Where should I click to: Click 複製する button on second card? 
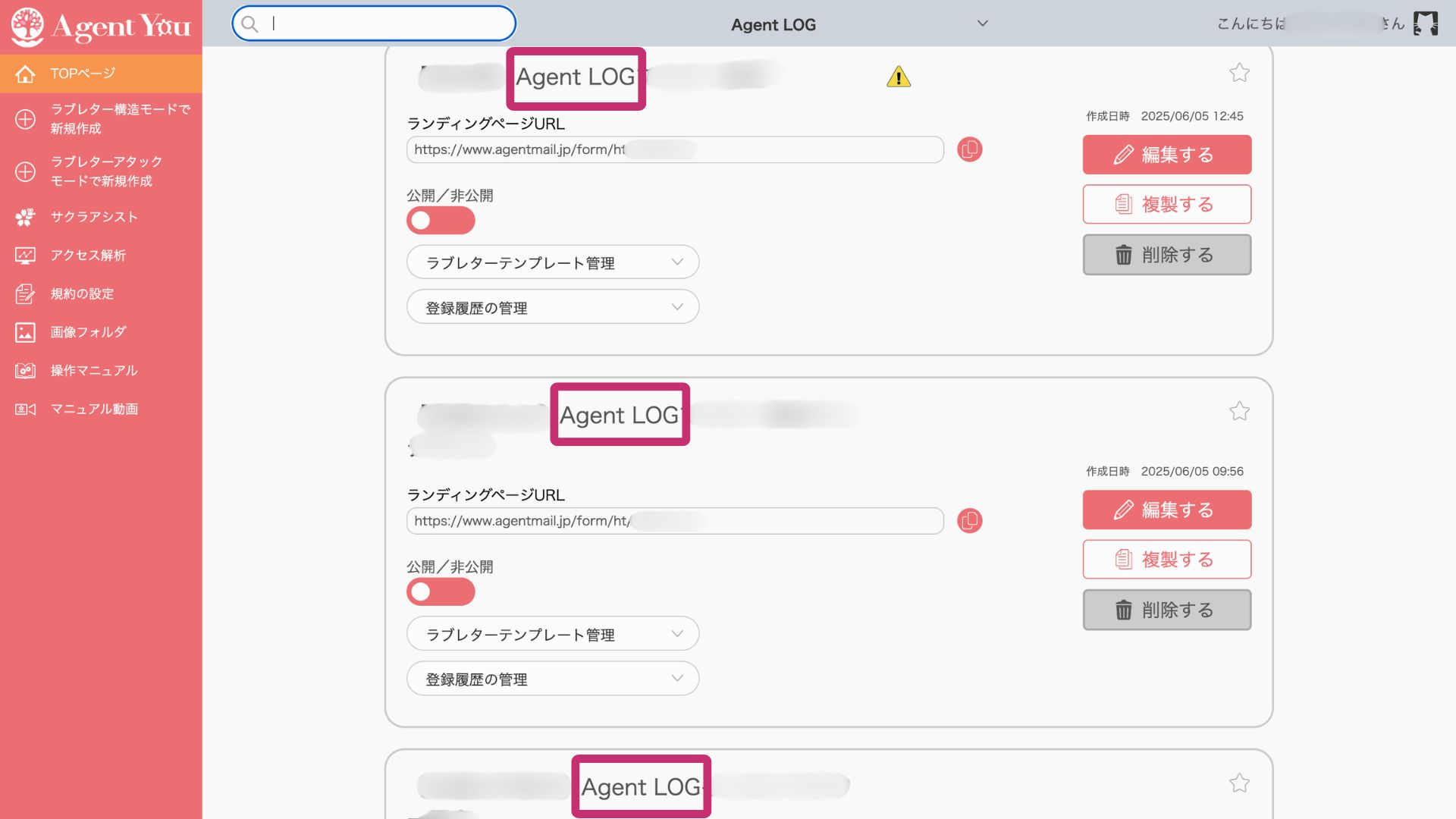click(x=1166, y=560)
